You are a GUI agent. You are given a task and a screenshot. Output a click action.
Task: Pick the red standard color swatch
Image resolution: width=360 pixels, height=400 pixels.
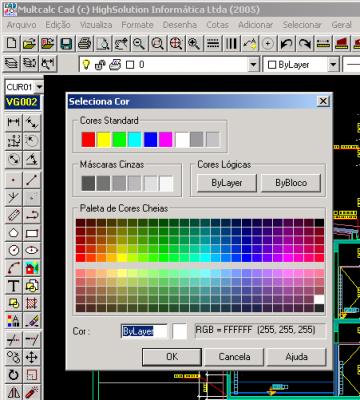88,139
